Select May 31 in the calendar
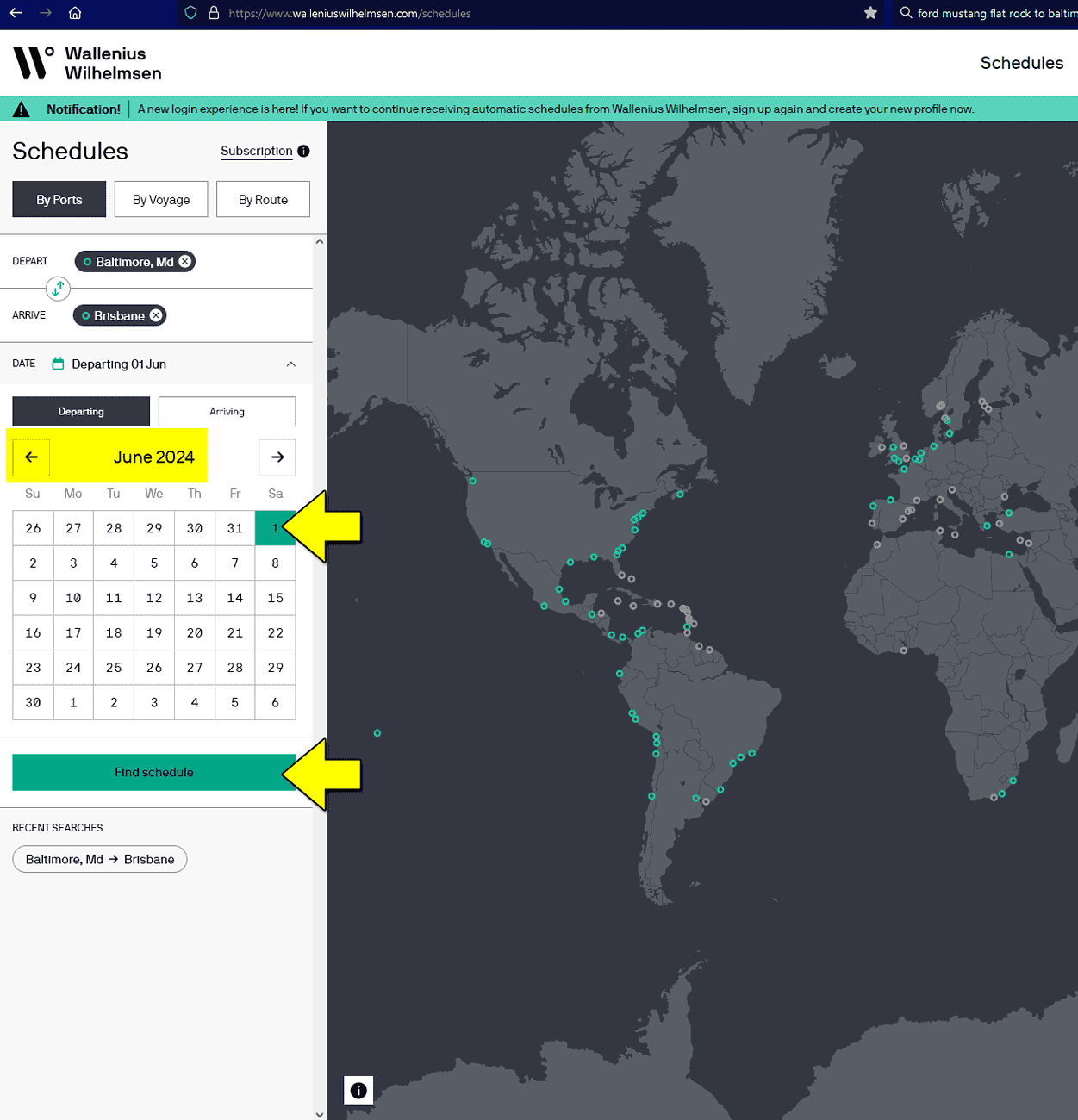The height and width of the screenshot is (1120, 1078). coord(235,528)
